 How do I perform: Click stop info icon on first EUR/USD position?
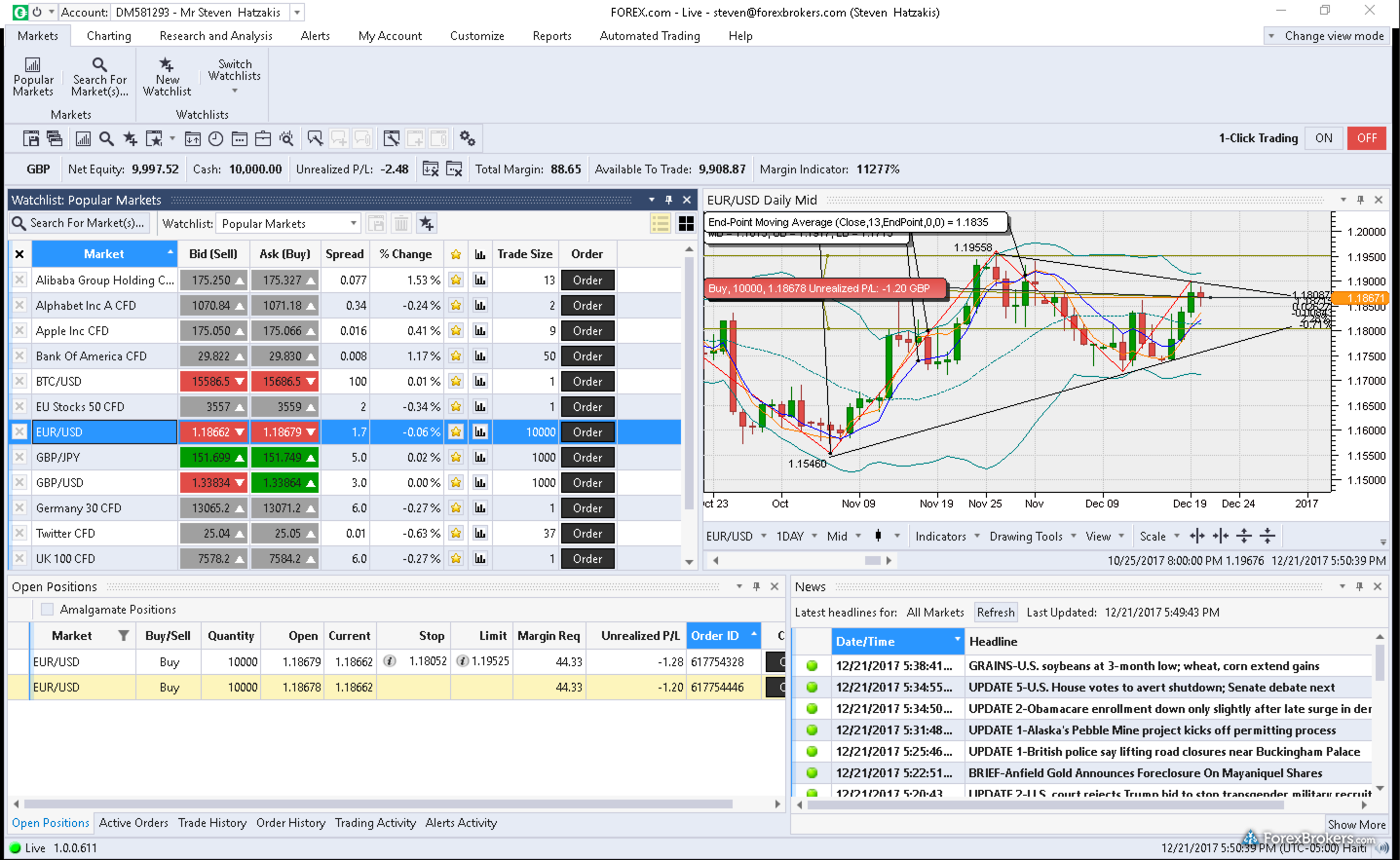click(x=390, y=661)
